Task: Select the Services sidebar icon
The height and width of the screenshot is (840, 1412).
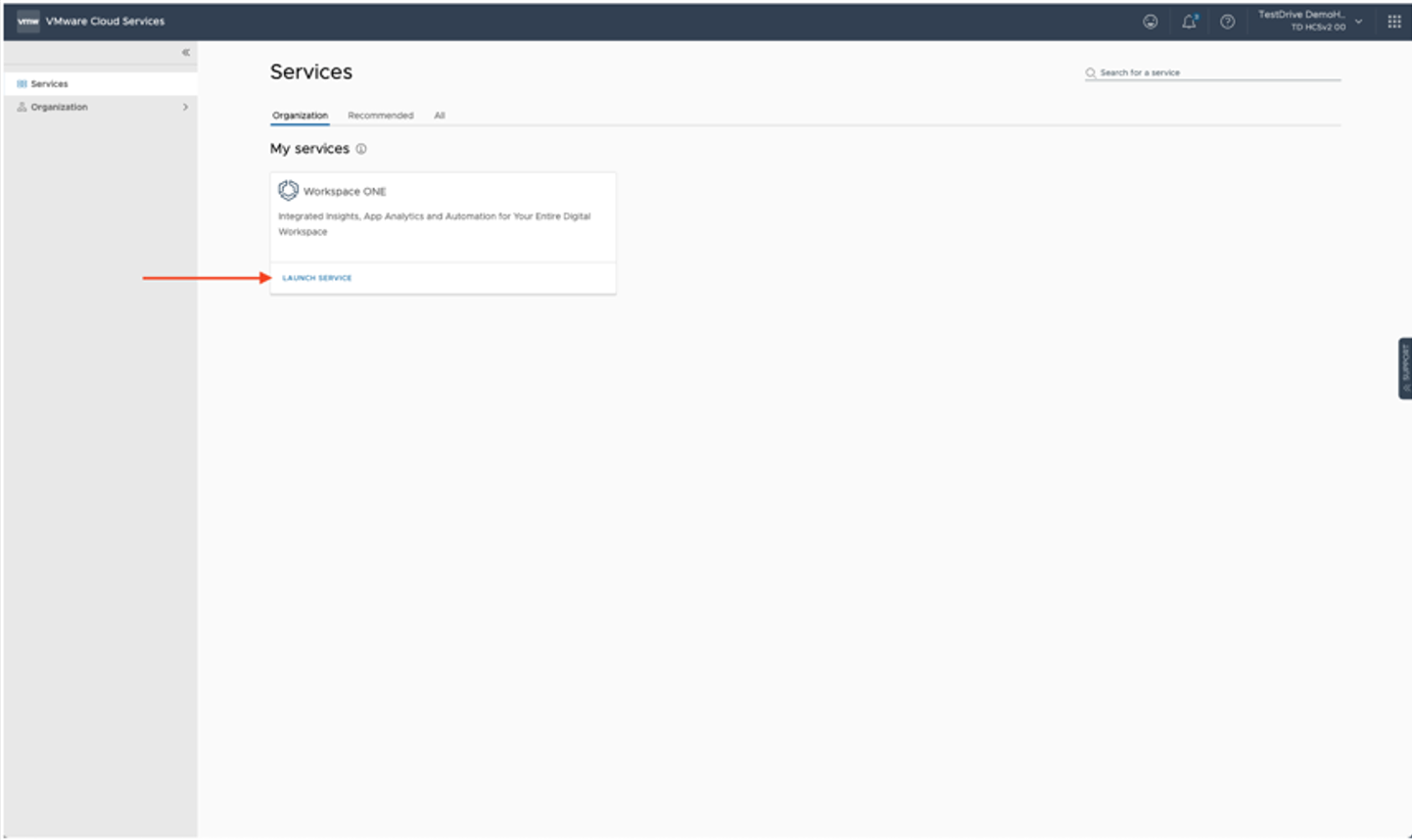Action: pyautogui.click(x=22, y=83)
